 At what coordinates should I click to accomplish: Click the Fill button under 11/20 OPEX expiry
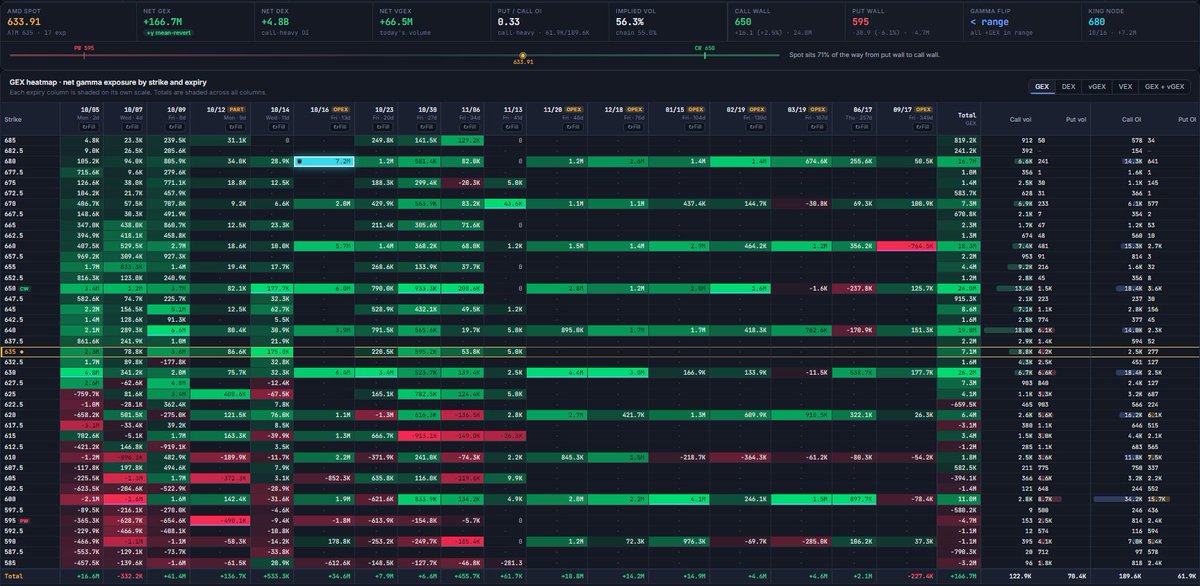click(x=573, y=127)
